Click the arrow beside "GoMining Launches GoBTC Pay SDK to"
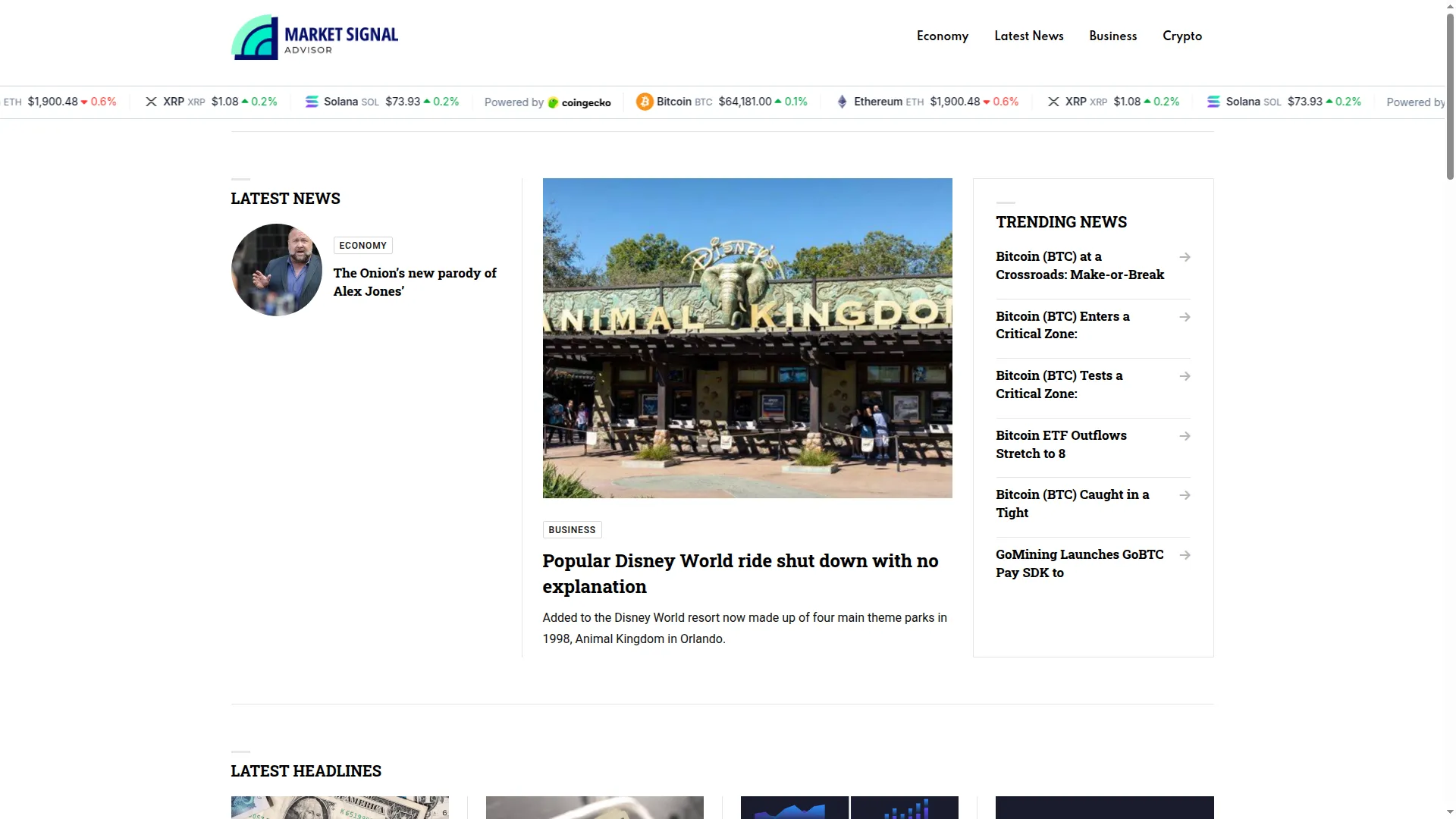Viewport: 1456px width, 819px height. coord(1185,555)
